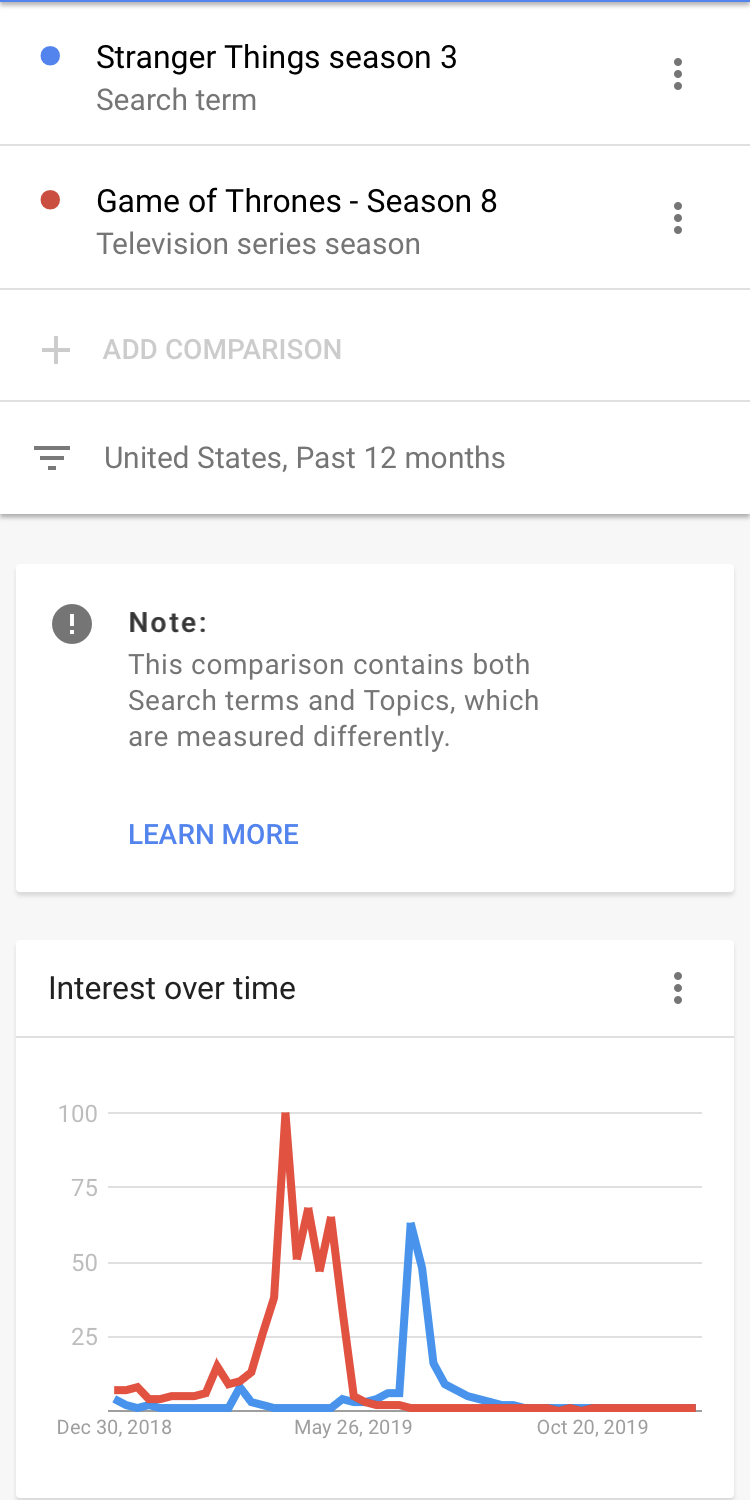Open options menu for Stranger Things season 3

[x=678, y=74]
